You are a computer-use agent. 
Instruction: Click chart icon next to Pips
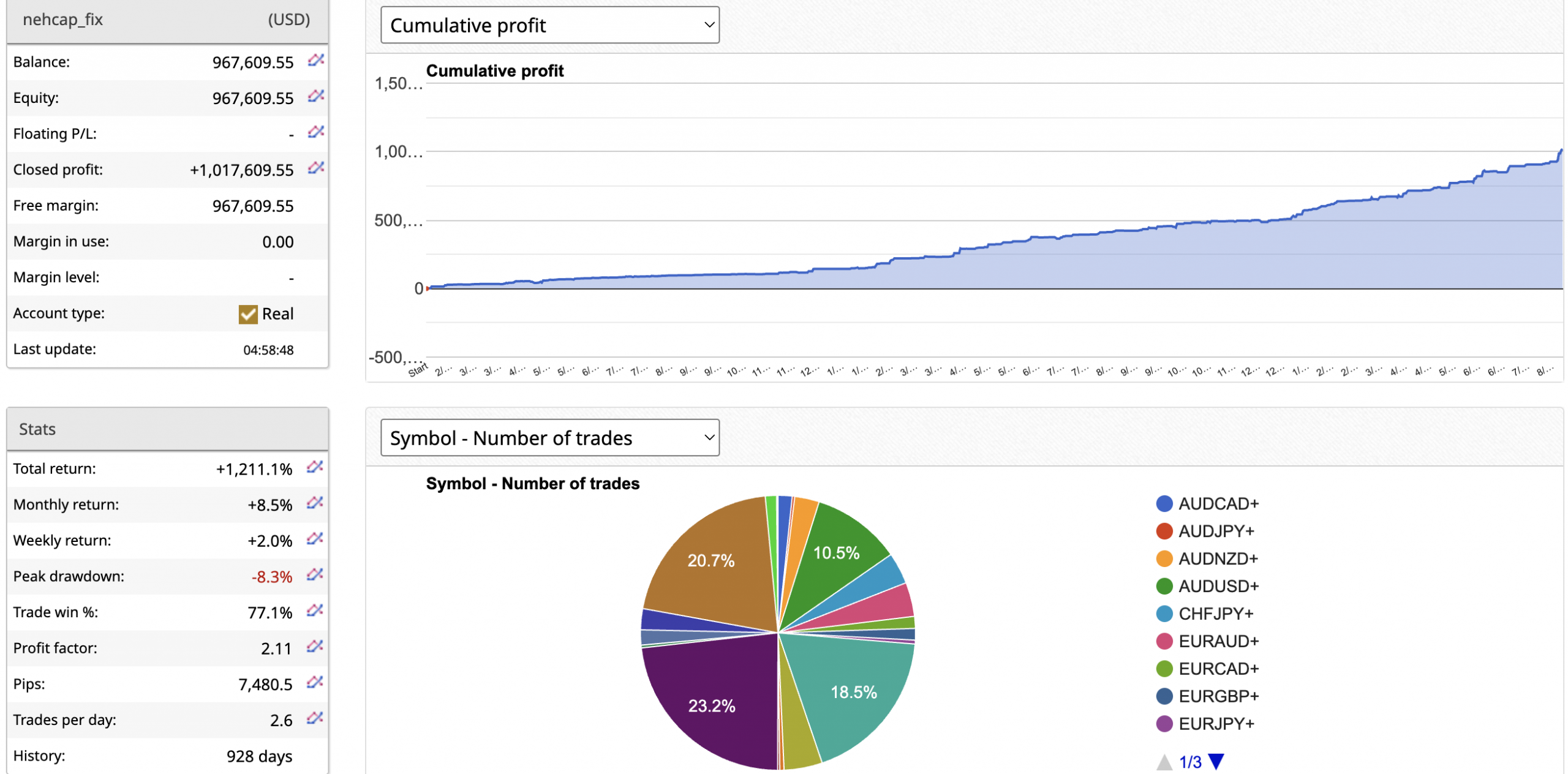click(x=314, y=682)
